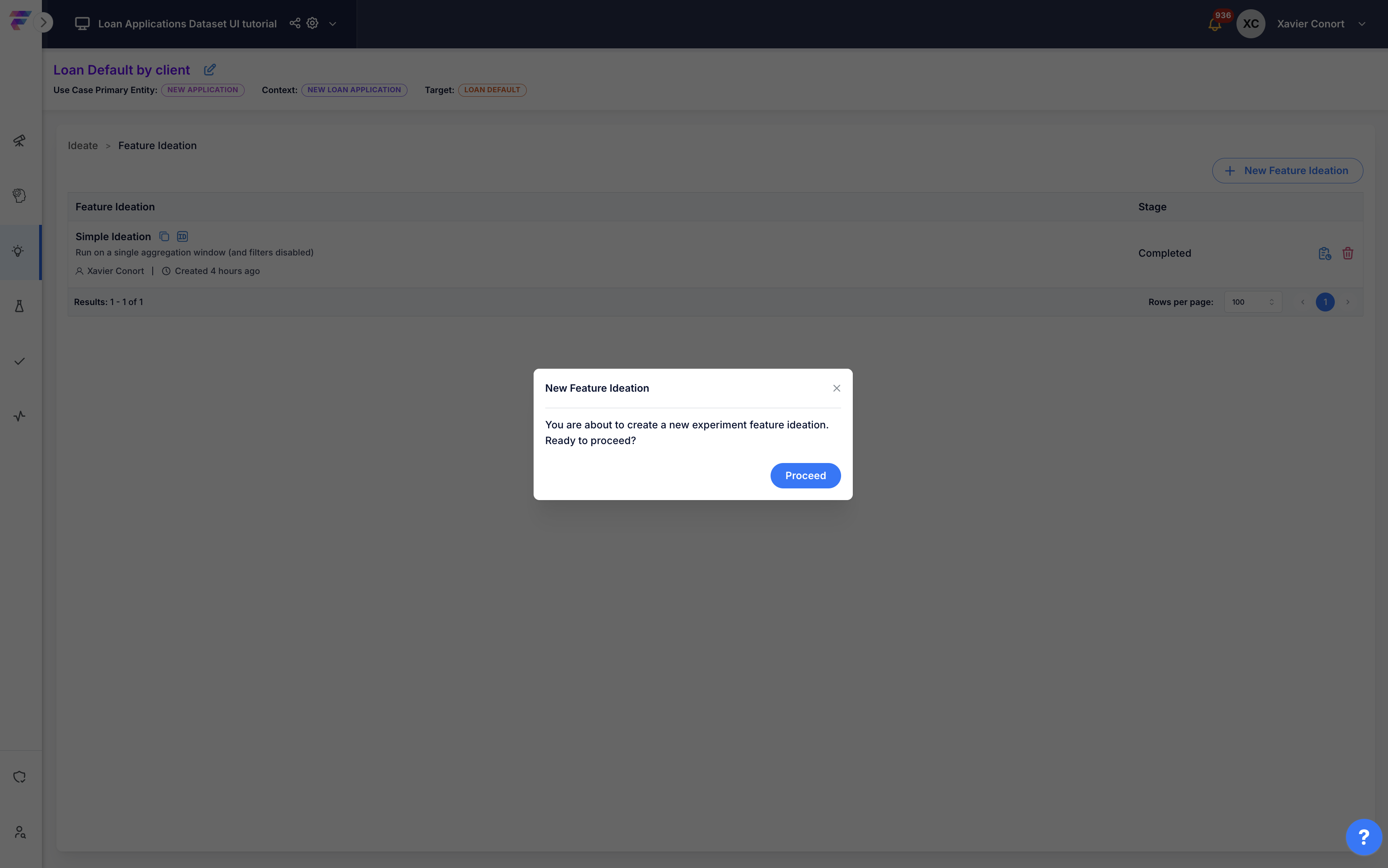Open the help question mark button

1363,837
